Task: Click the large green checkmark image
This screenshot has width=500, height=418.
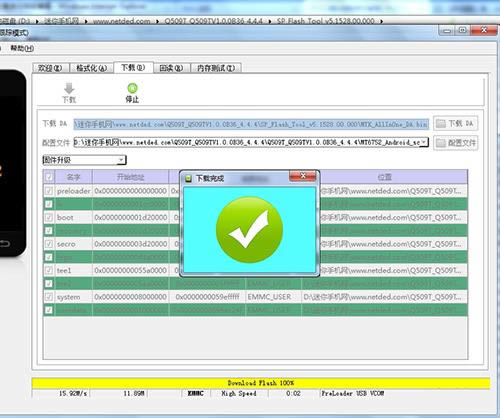Action: pos(249,230)
